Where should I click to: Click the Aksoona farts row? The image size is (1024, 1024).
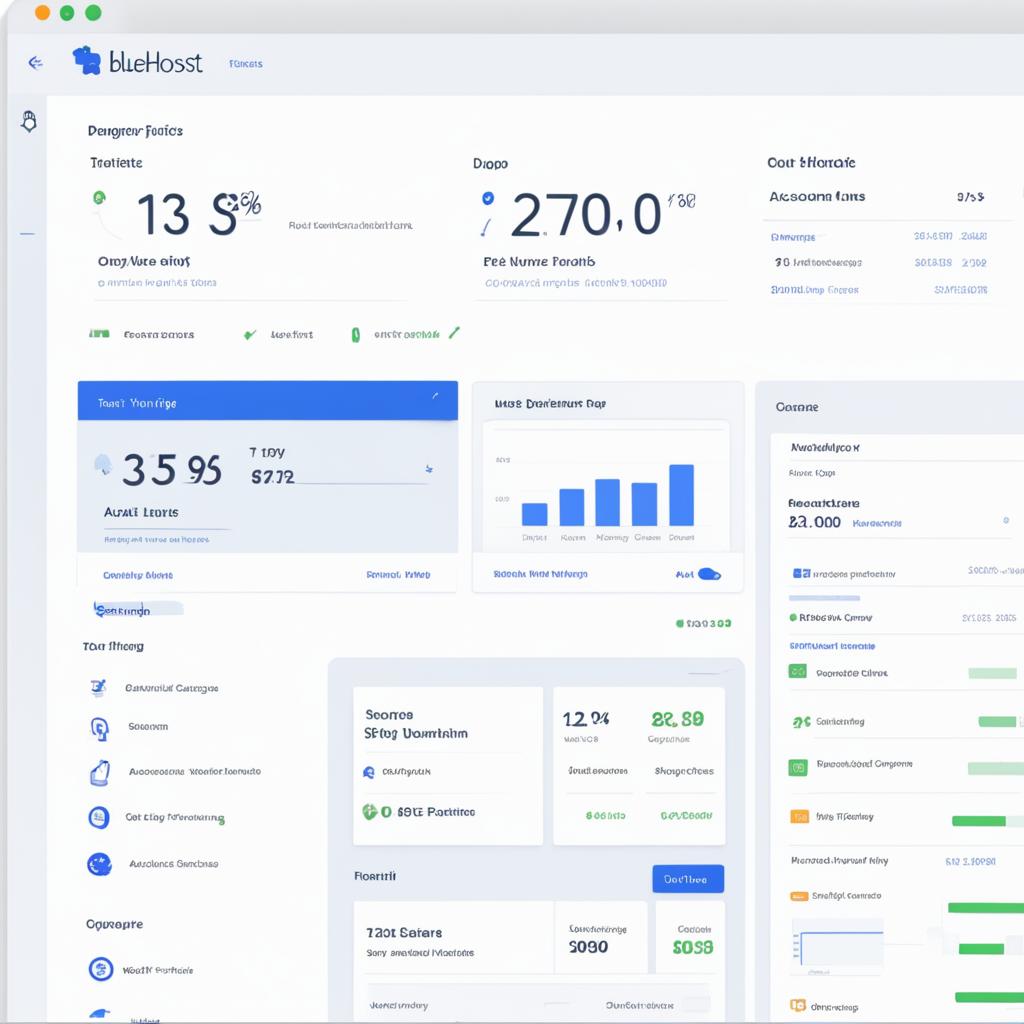[876, 197]
